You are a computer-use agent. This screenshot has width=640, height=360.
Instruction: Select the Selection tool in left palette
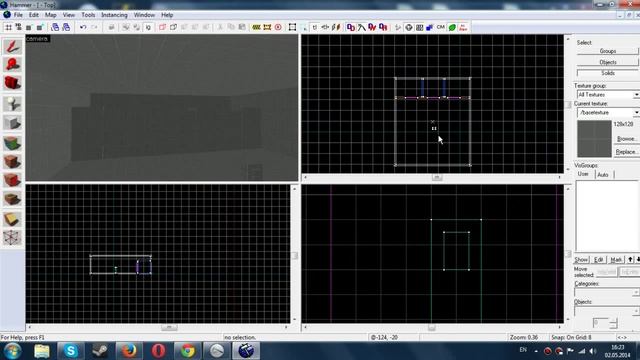[x=13, y=46]
